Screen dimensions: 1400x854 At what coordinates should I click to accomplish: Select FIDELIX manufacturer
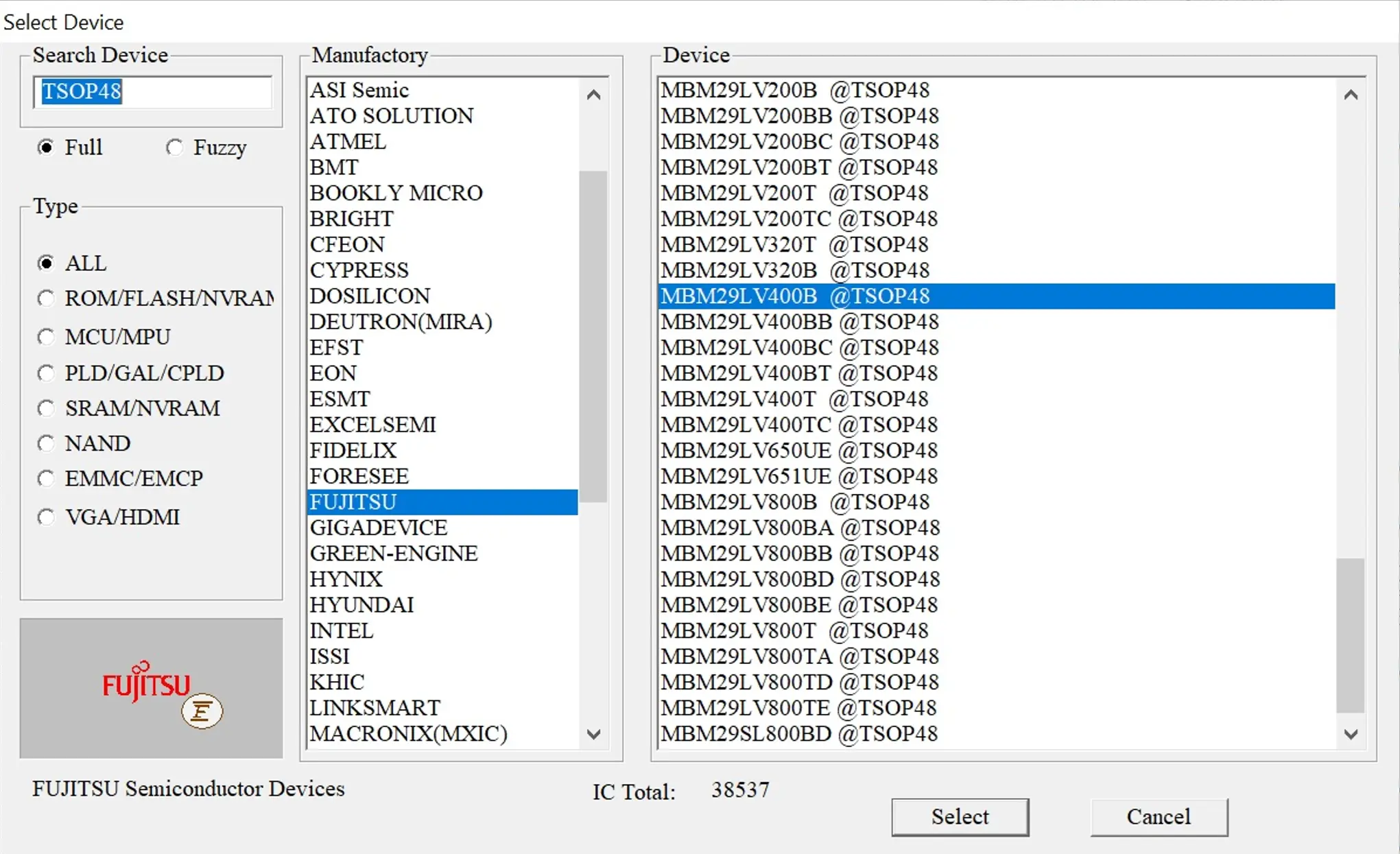click(442, 450)
